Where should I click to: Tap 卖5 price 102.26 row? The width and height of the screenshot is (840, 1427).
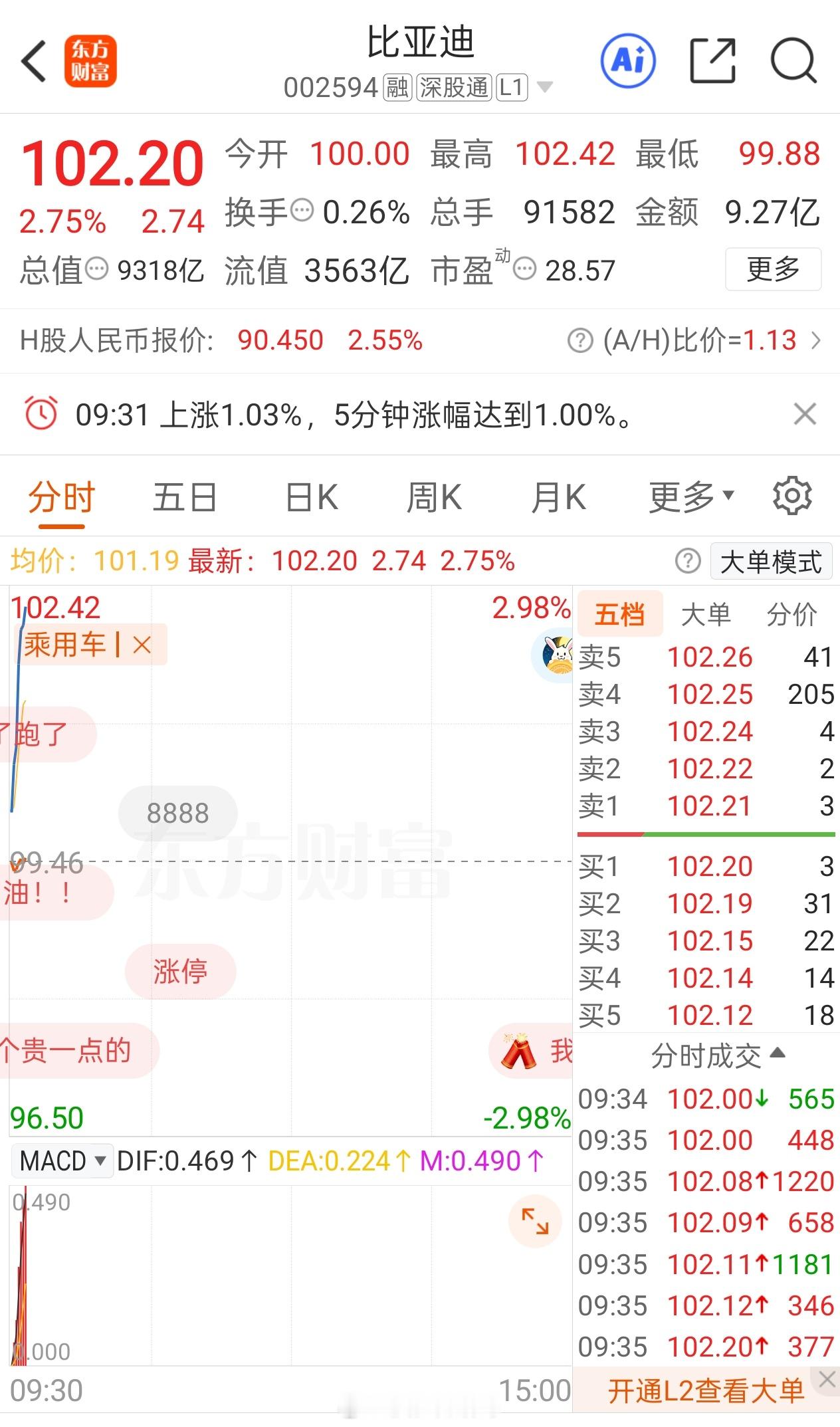click(706, 657)
